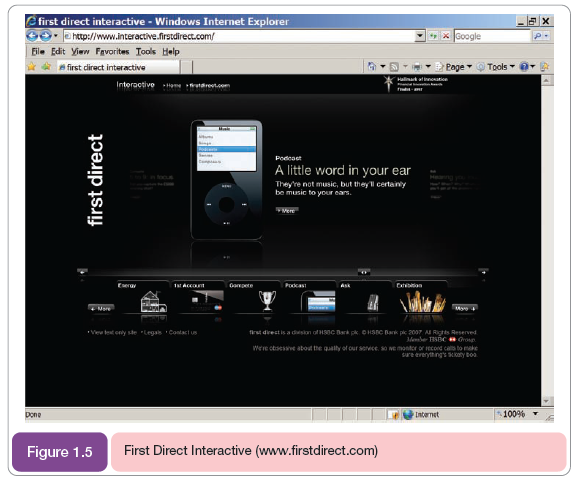Open the File menu
Screen dimensions: 576x481
(38, 51)
